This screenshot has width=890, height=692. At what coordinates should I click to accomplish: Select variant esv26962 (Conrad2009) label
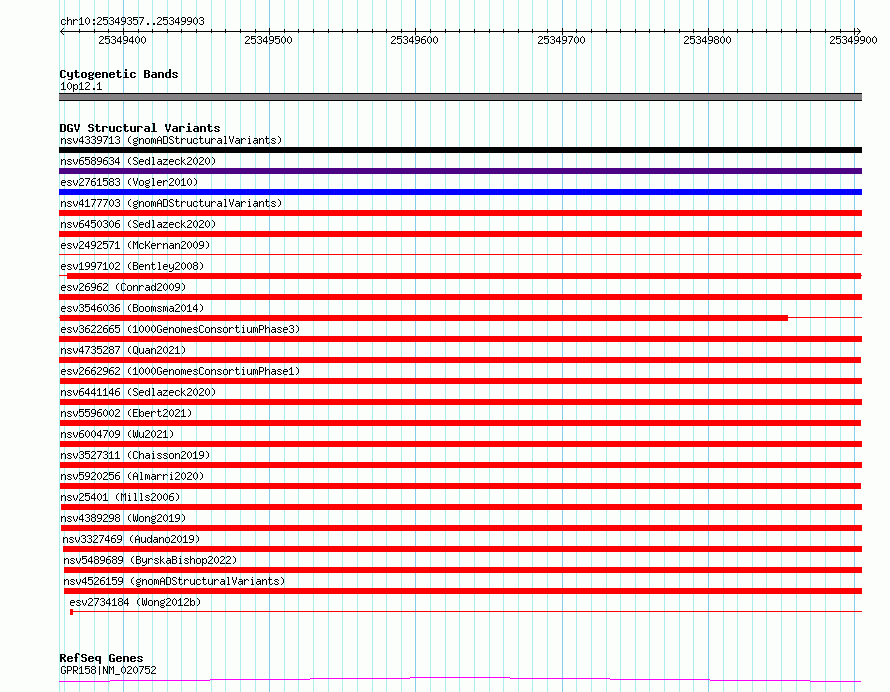(x=123, y=287)
